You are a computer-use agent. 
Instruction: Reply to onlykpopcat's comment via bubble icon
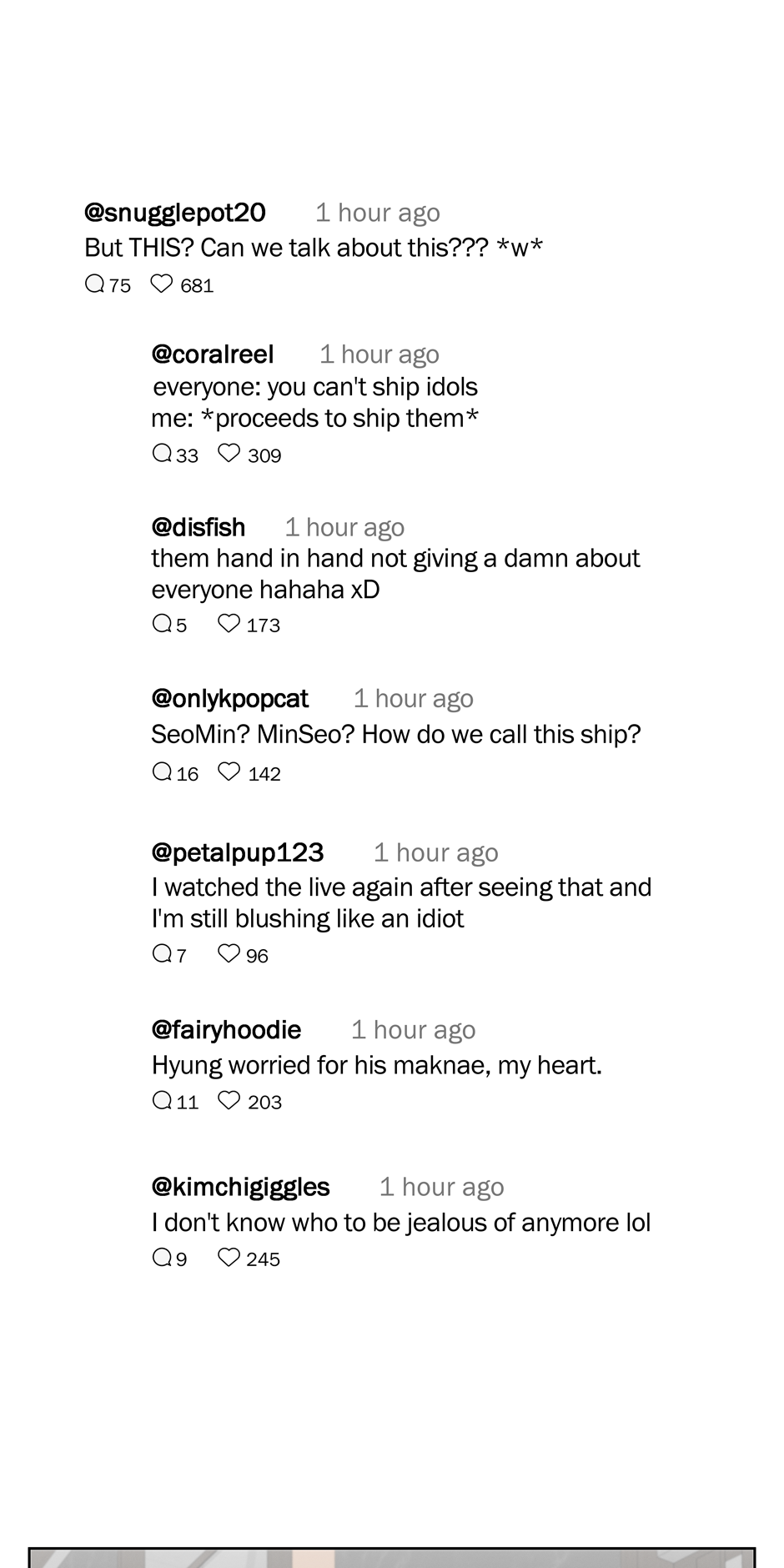(162, 772)
